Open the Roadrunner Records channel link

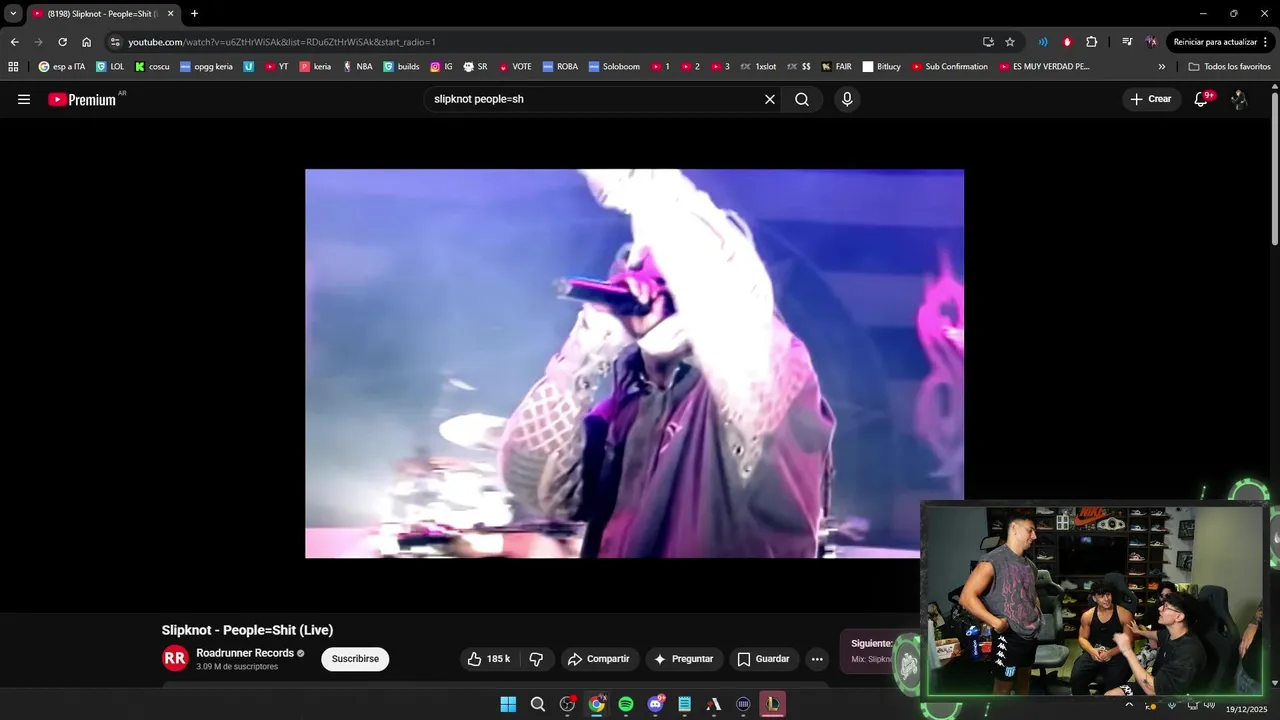(x=245, y=653)
